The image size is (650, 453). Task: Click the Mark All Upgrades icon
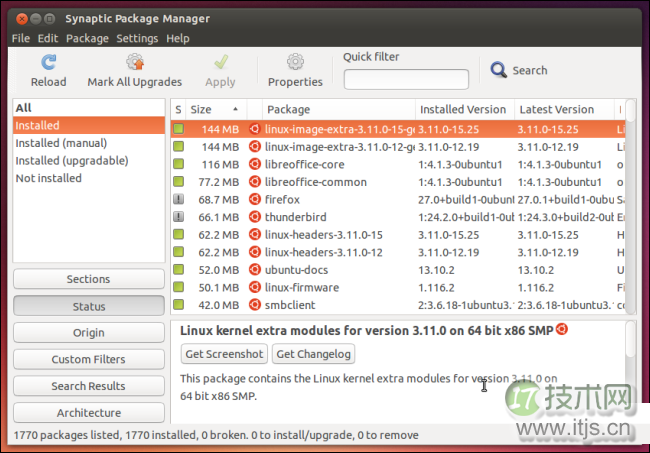point(135,62)
